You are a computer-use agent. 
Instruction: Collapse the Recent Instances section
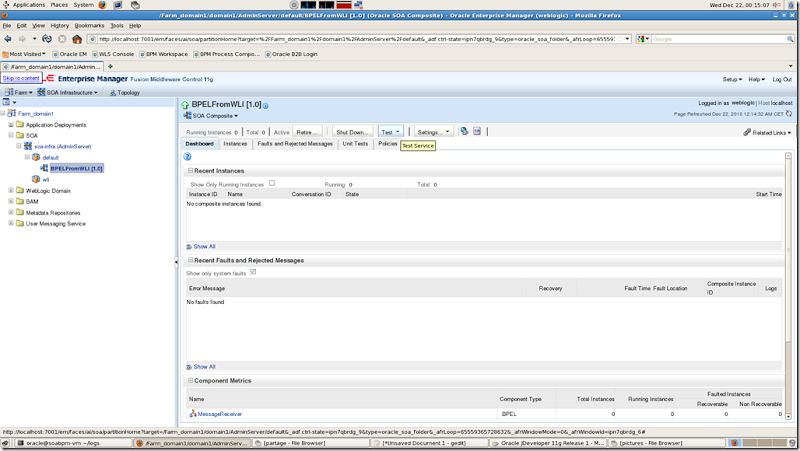coord(190,170)
